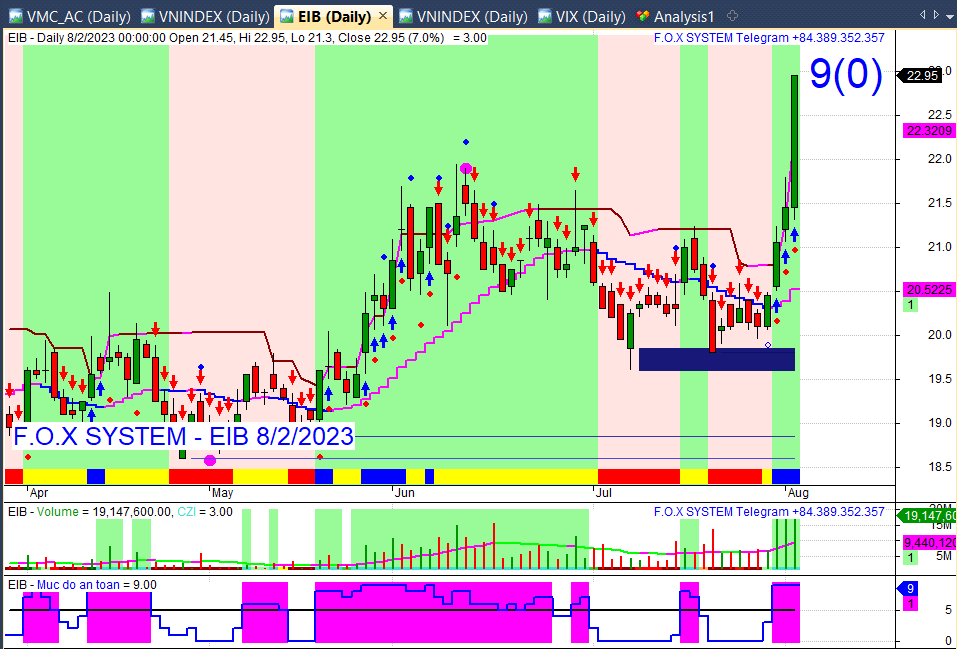Switch to the VMC_AC (Daily) tab
957x649 pixels.
(x=69, y=16)
